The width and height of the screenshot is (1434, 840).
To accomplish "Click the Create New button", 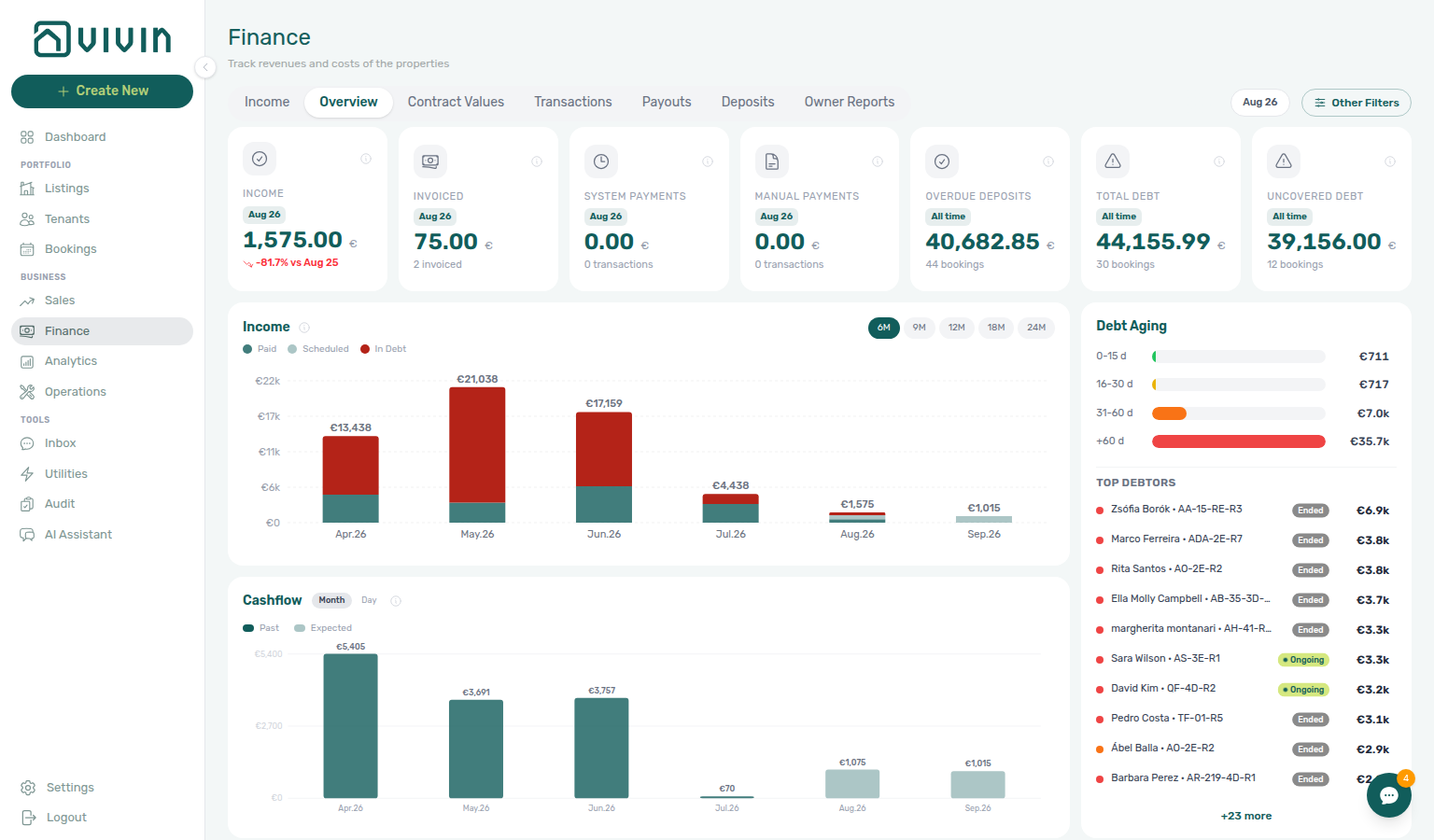I will pos(102,91).
